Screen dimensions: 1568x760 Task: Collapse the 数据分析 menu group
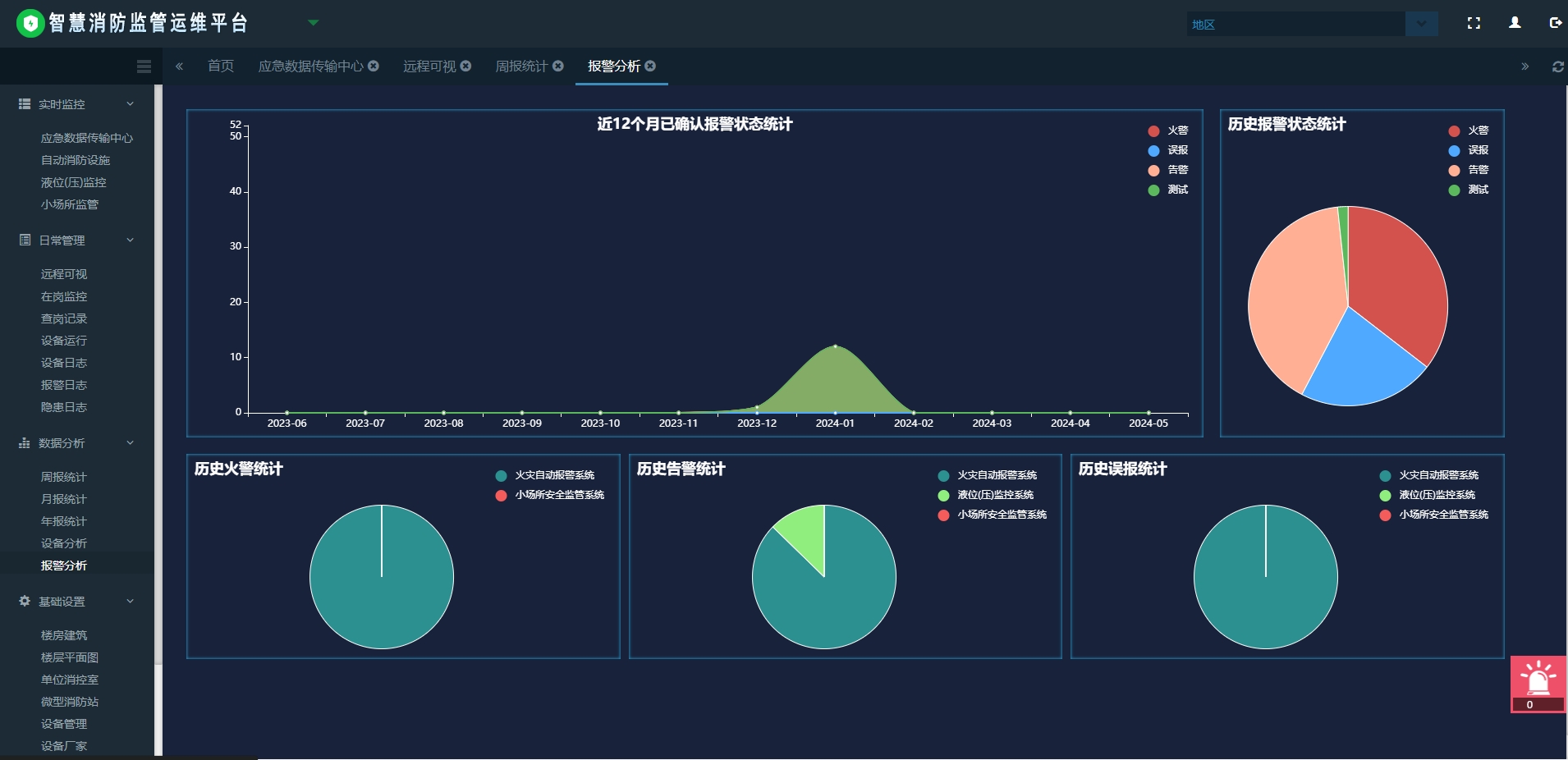coord(130,443)
